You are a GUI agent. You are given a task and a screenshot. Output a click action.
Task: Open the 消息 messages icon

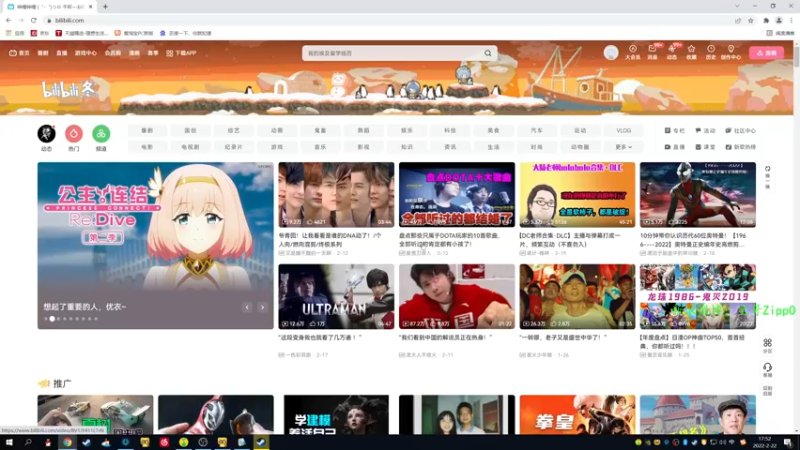tap(653, 52)
